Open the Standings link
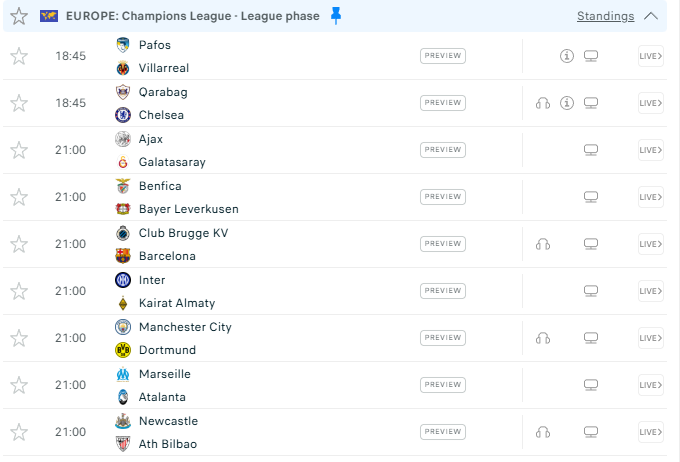Screen dimensions: 680x462 pos(605,16)
